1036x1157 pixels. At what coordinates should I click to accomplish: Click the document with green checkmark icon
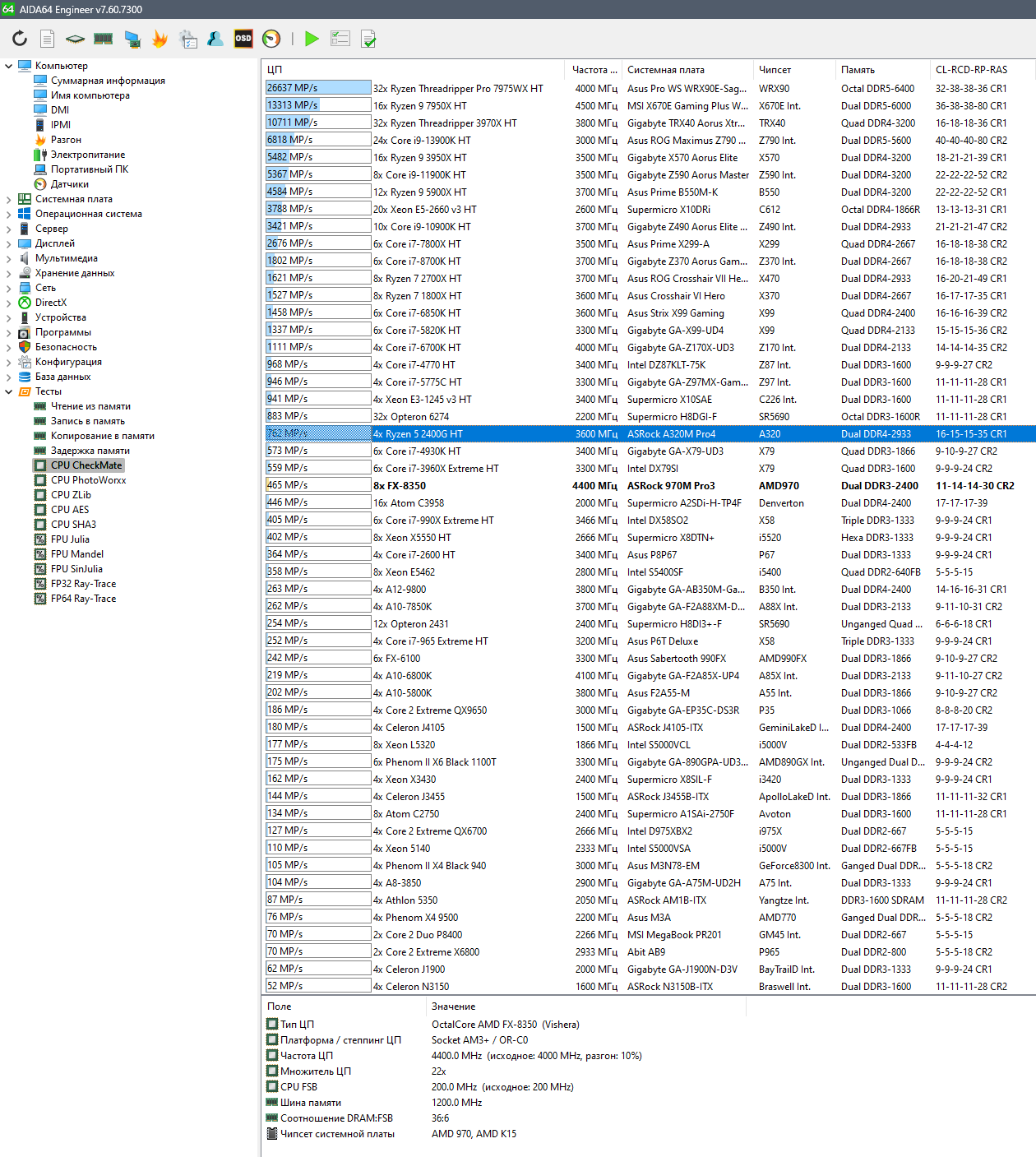pos(368,39)
